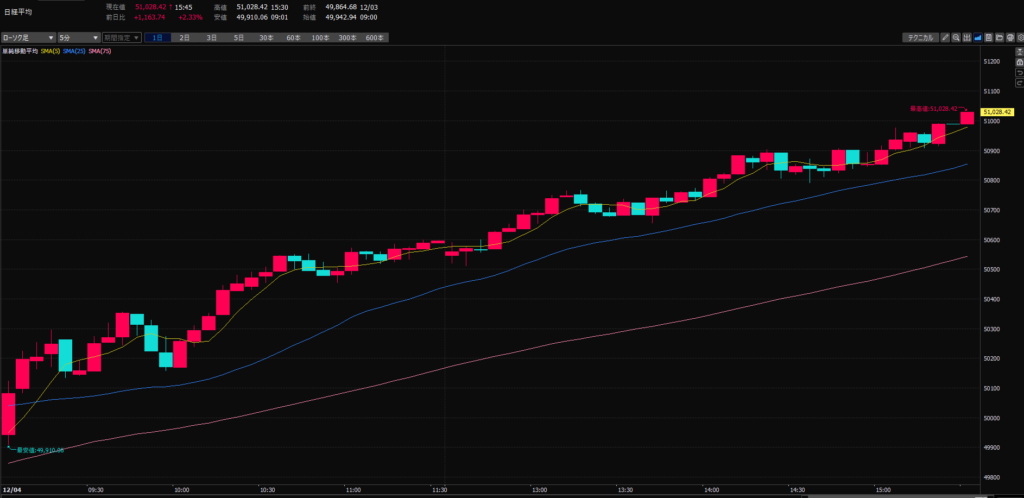Expand the 期間指定 period dropdown
1024x498 pixels.
(121, 37)
